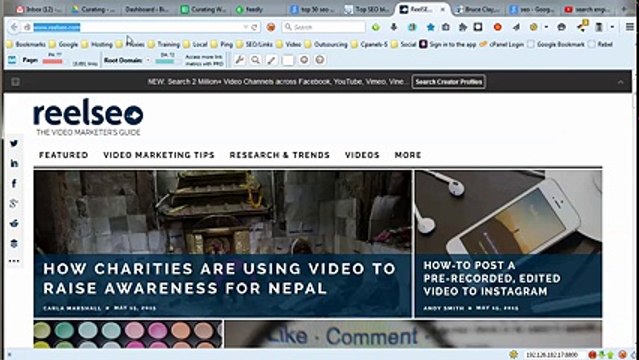
Task: Switch to the feedly tab
Action: pos(254,9)
